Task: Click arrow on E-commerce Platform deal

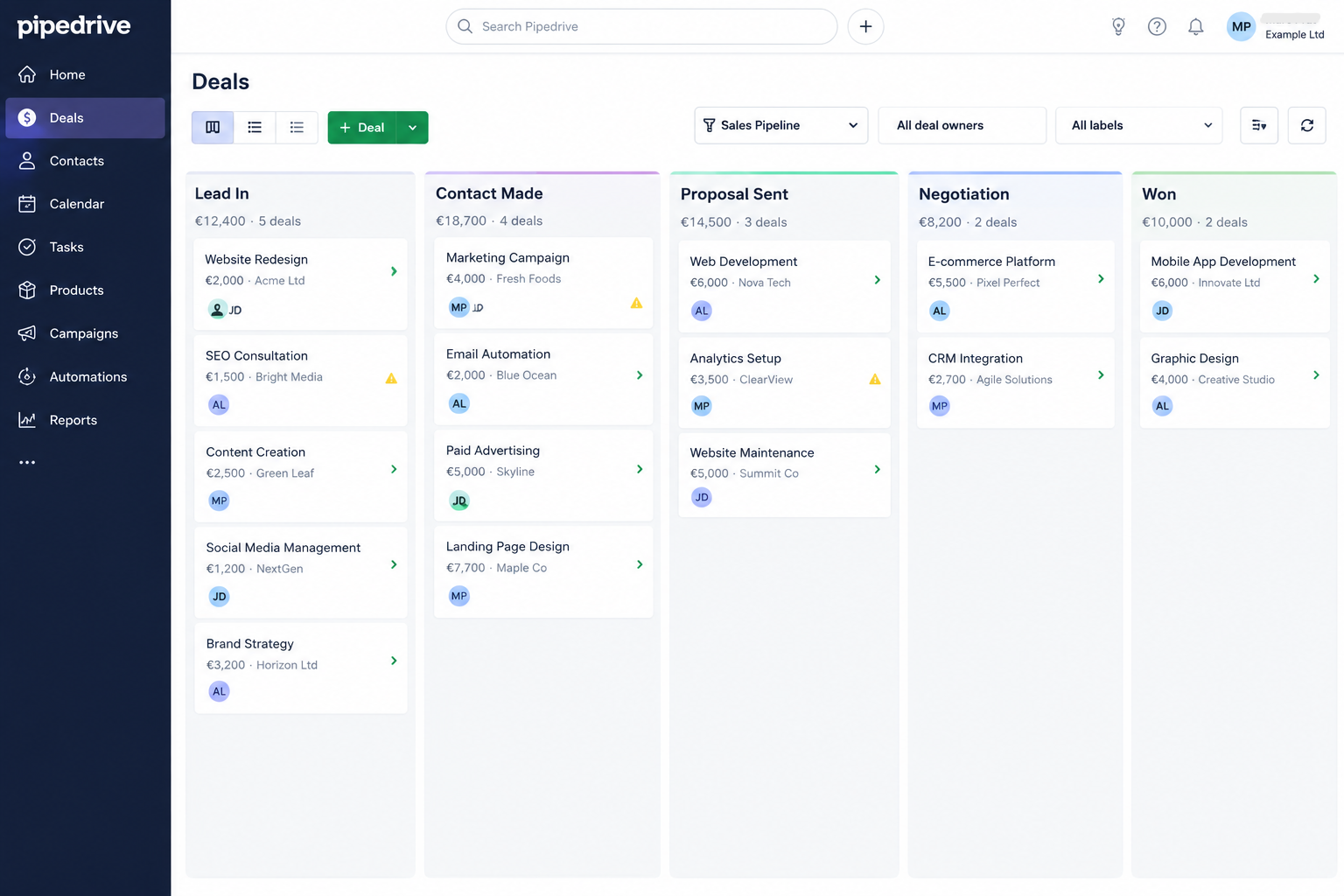Action: pyautogui.click(x=1101, y=278)
